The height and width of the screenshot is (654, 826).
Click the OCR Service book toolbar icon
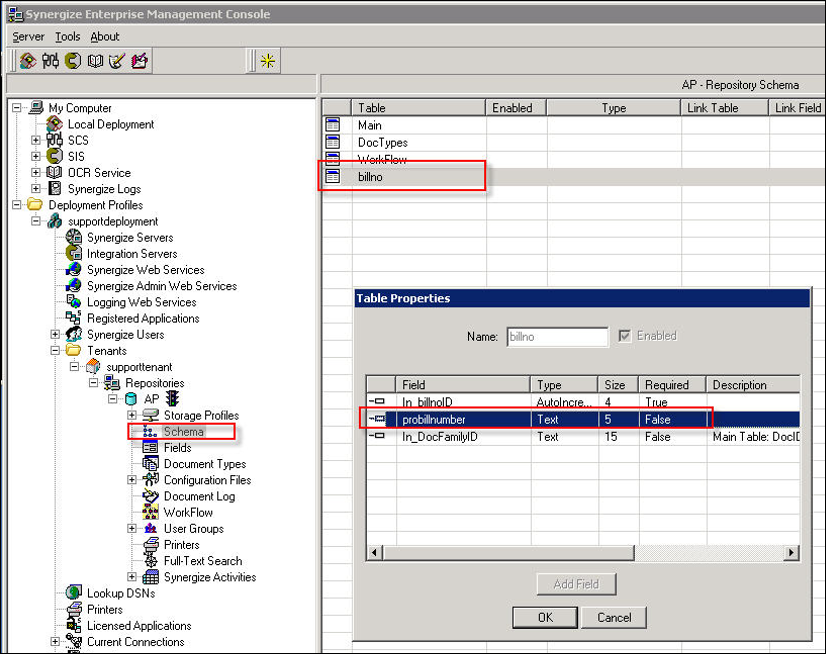point(95,61)
